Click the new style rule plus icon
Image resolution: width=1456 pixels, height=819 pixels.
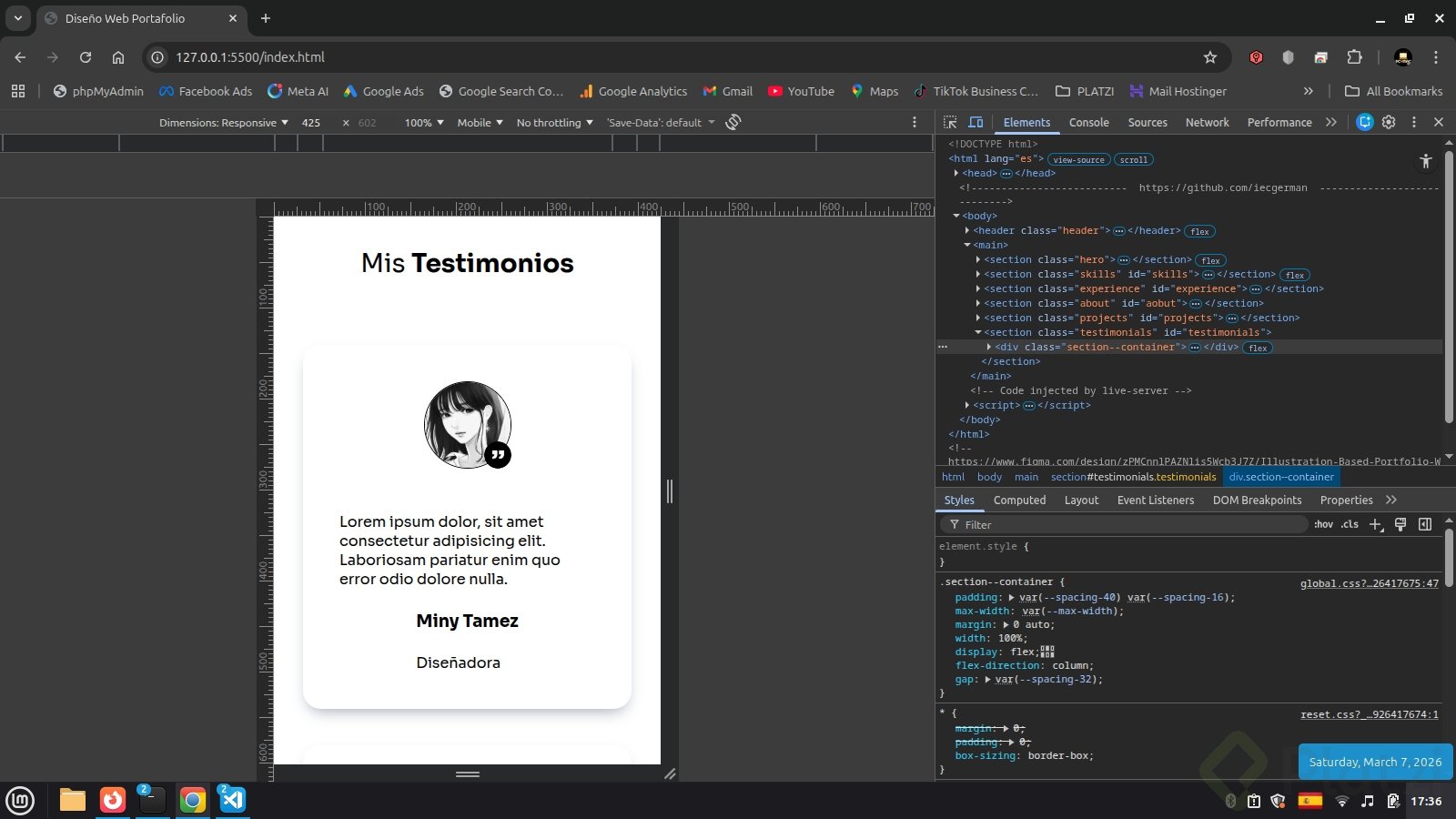tap(1376, 524)
